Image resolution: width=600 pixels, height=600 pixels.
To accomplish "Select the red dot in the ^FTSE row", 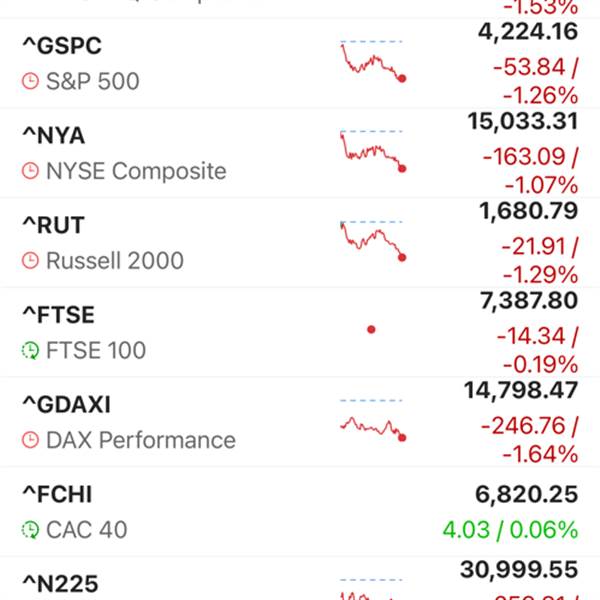I will (371, 329).
